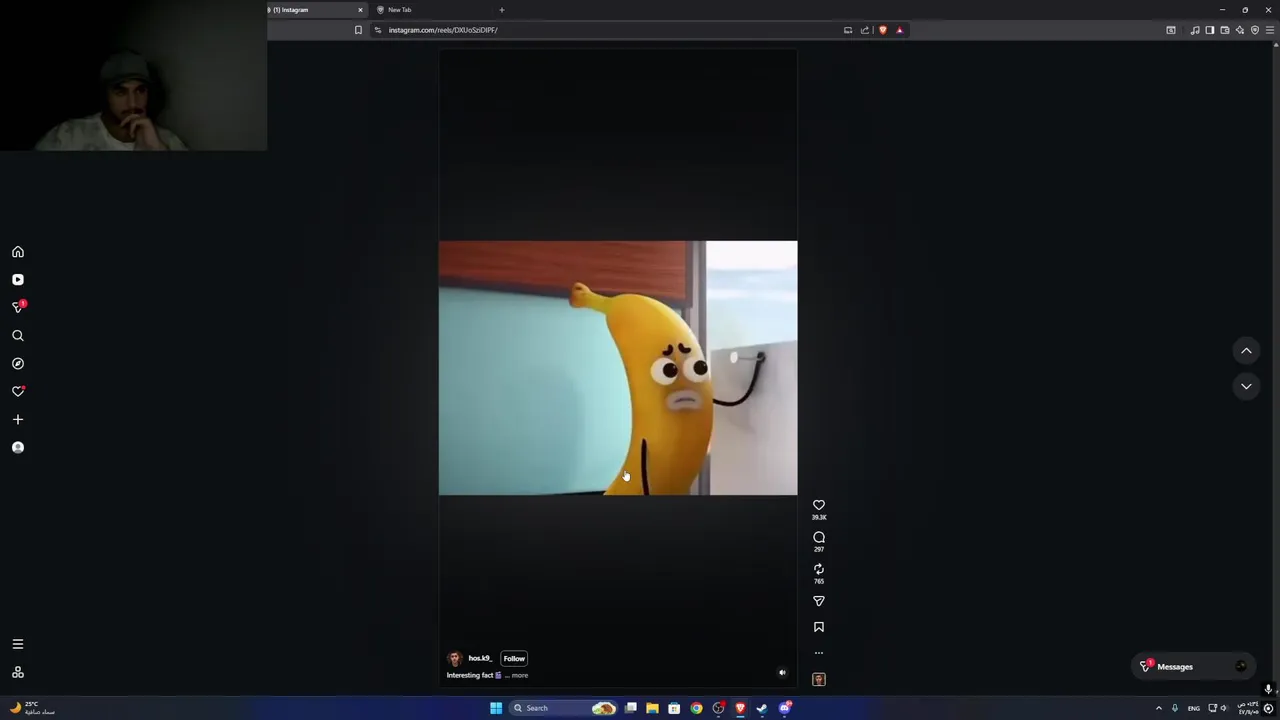This screenshot has width=1280, height=720.
Task: Change the ENG input language
Action: [1194, 708]
